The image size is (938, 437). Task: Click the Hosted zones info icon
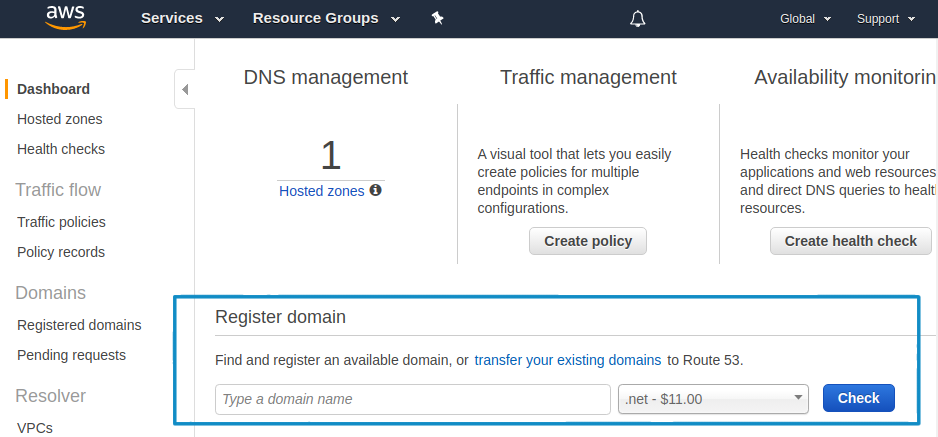[376, 190]
